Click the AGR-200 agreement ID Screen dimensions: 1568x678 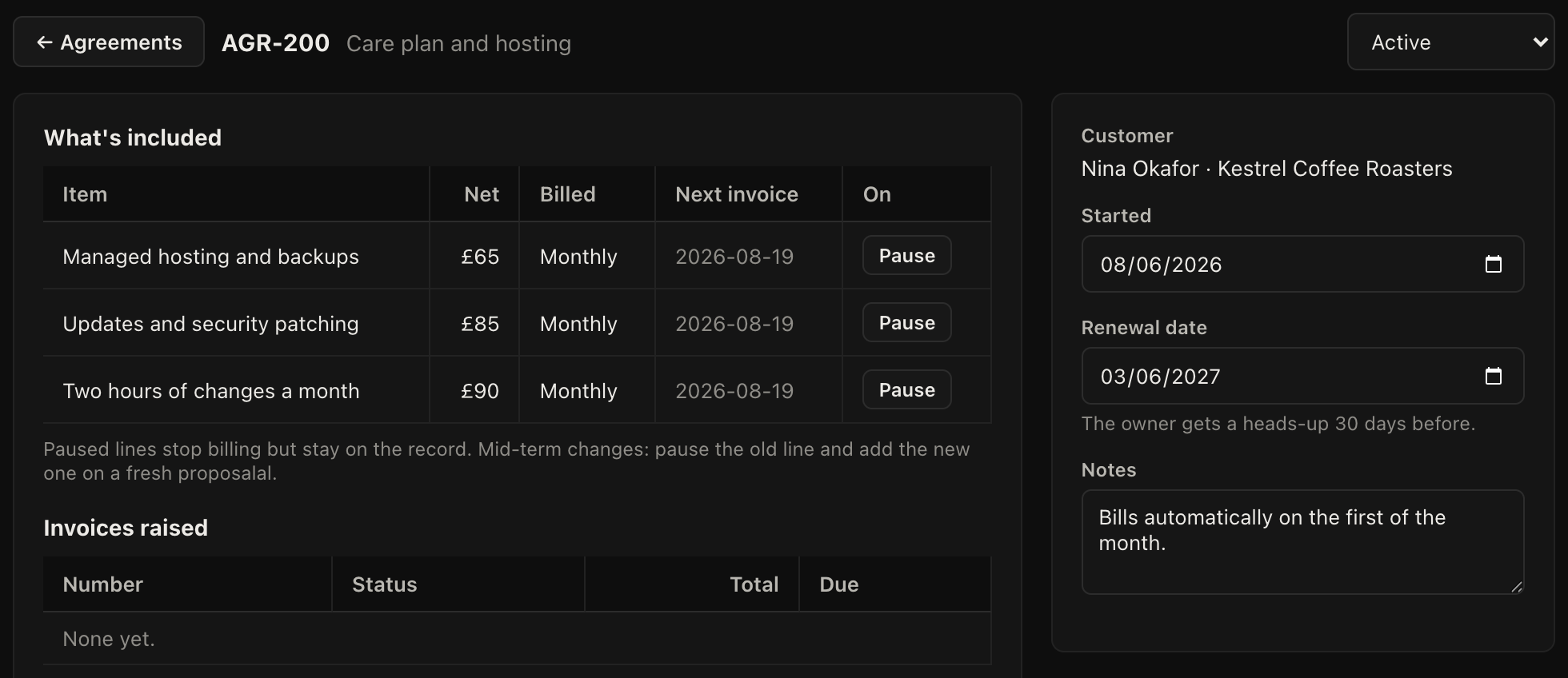click(x=275, y=42)
